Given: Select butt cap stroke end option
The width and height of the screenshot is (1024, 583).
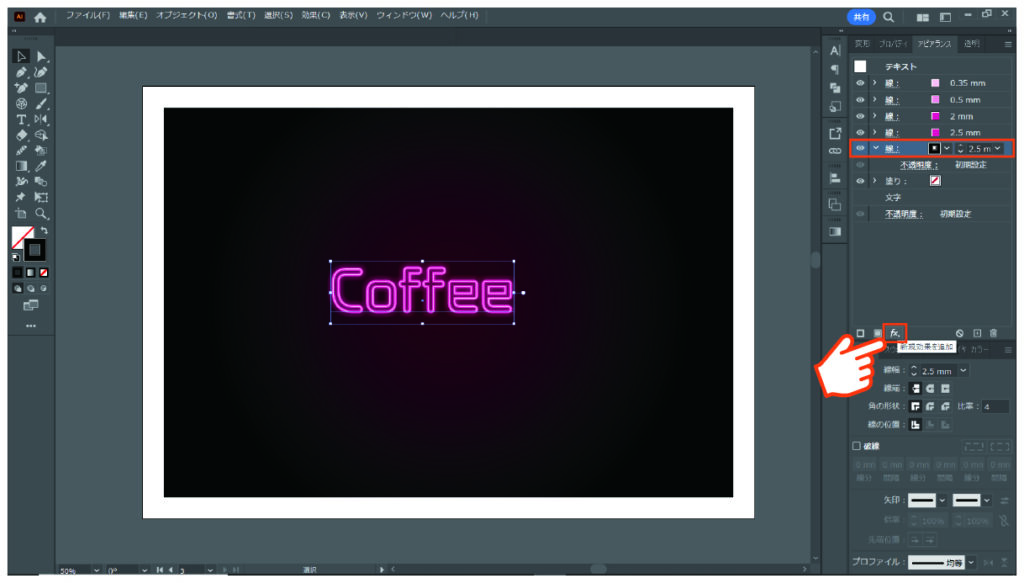Looking at the screenshot, I should (x=916, y=388).
